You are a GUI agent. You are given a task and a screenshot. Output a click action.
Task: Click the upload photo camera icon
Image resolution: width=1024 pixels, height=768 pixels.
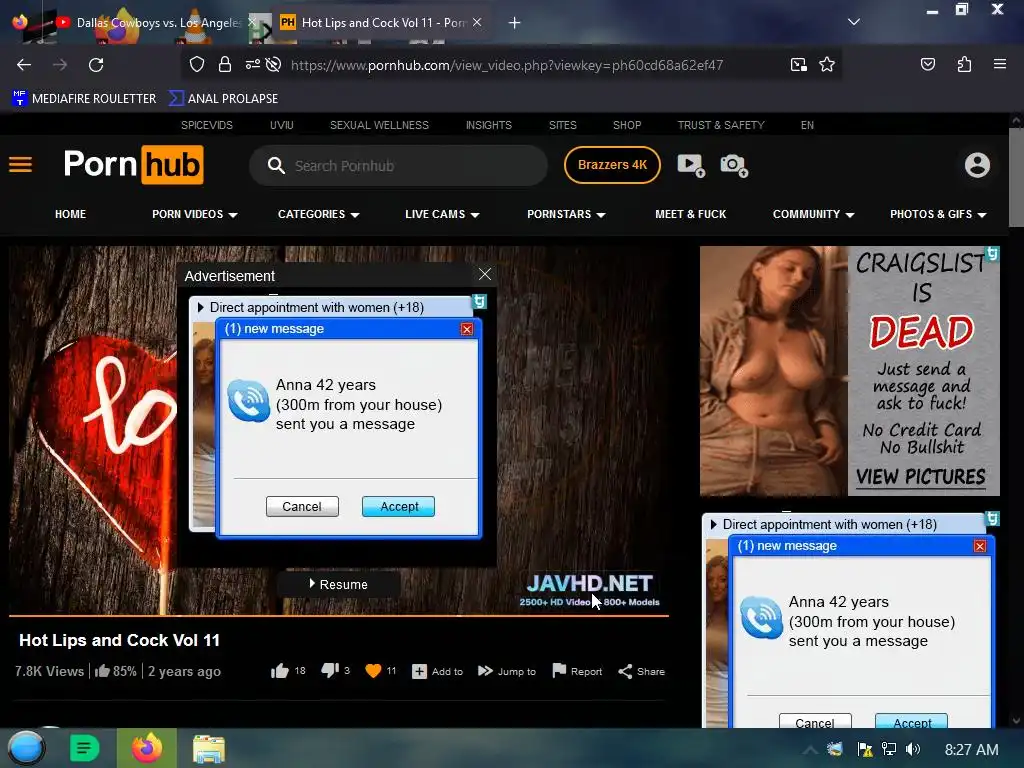[x=733, y=165]
